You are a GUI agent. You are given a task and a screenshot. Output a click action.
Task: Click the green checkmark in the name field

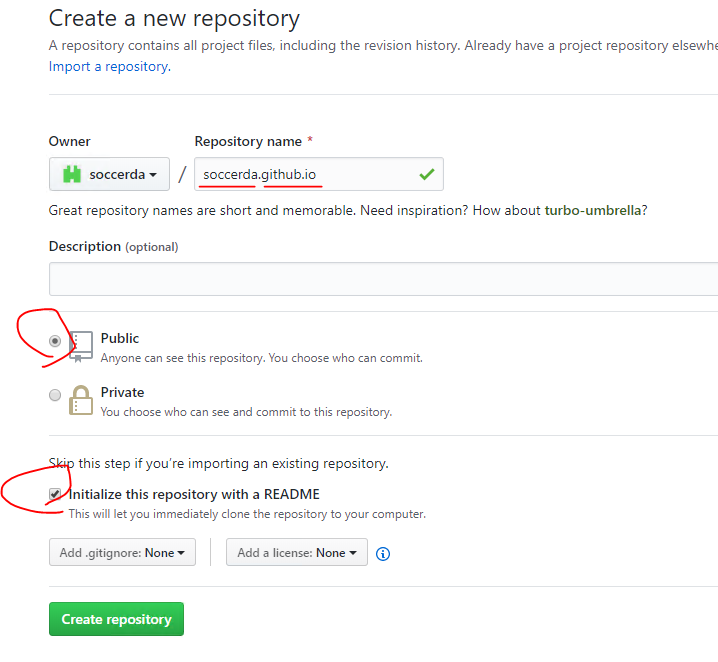[427, 174]
